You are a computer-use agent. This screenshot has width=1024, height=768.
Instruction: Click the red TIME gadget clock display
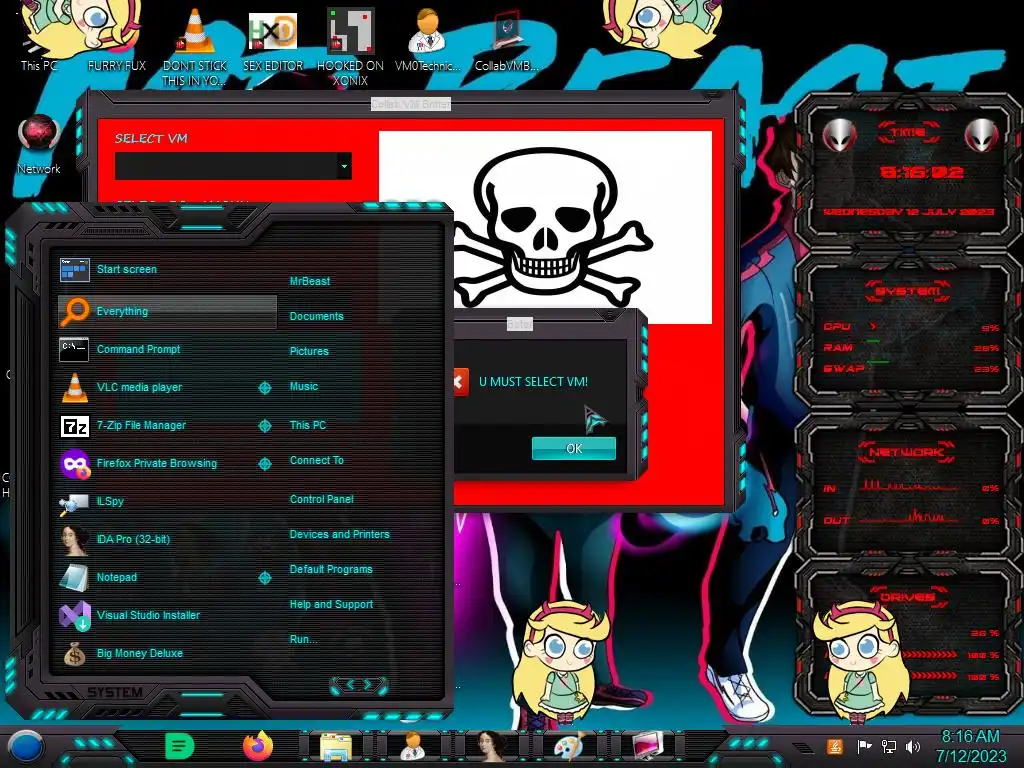921,172
